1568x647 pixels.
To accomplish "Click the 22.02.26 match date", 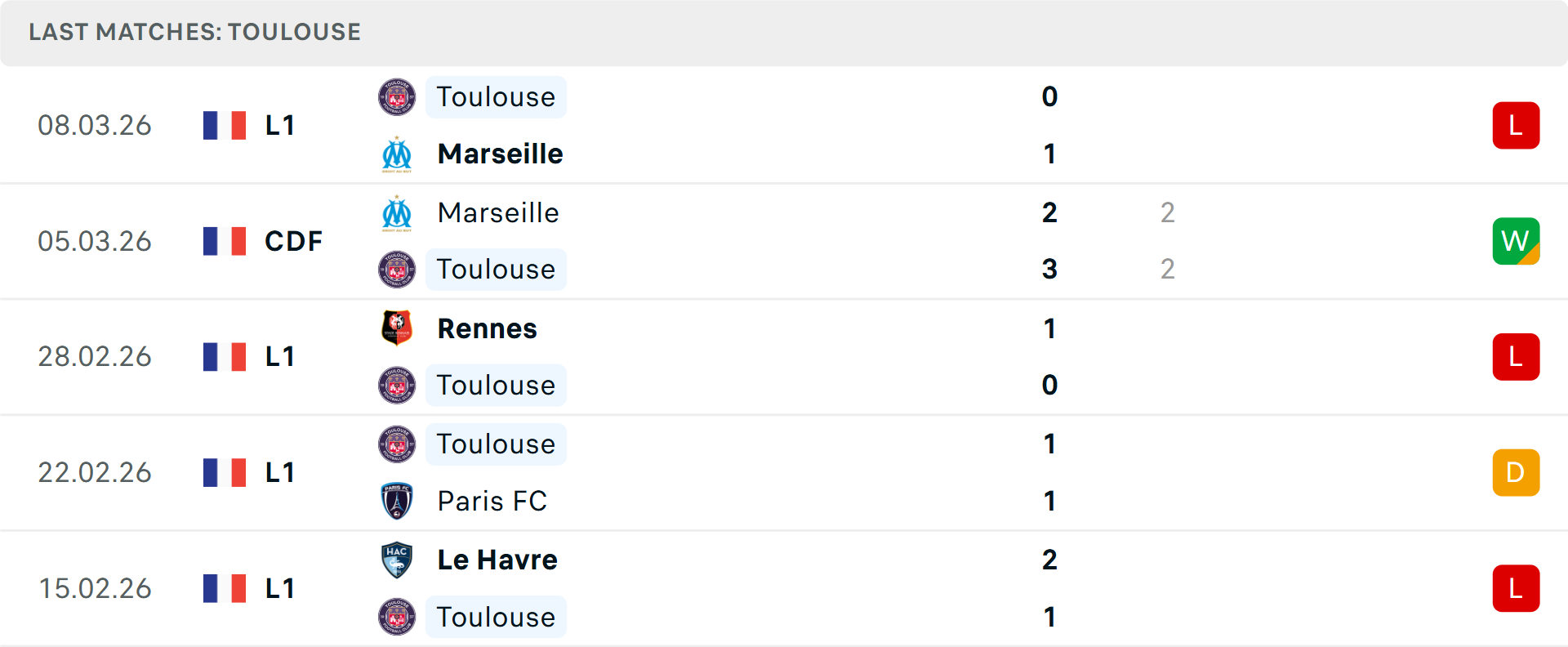I will [x=95, y=472].
